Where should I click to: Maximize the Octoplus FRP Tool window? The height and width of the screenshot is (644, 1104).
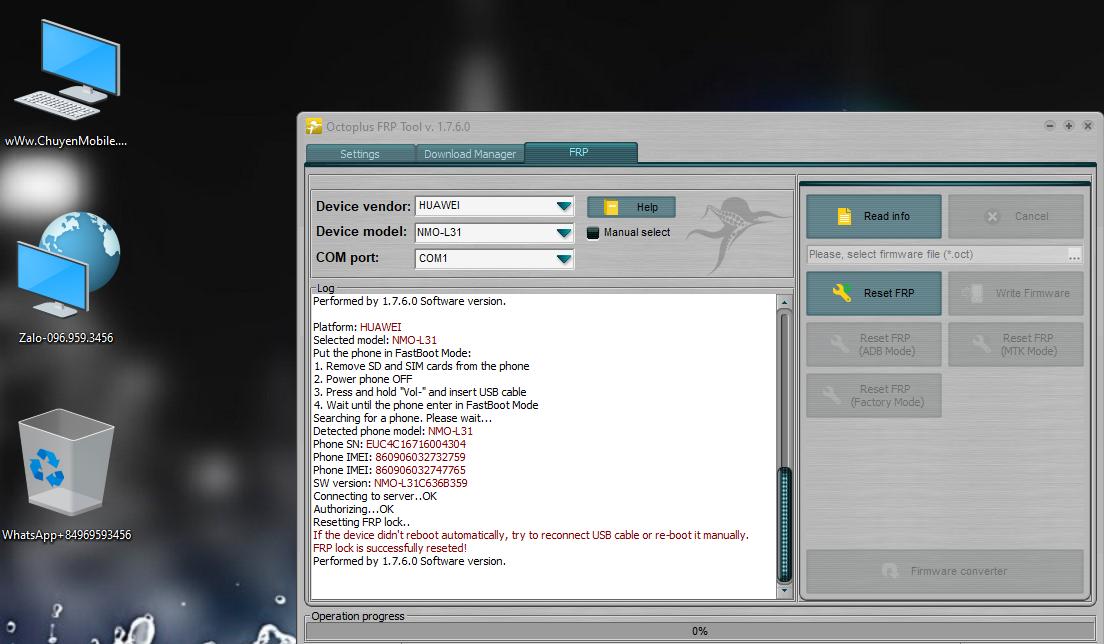click(1069, 126)
